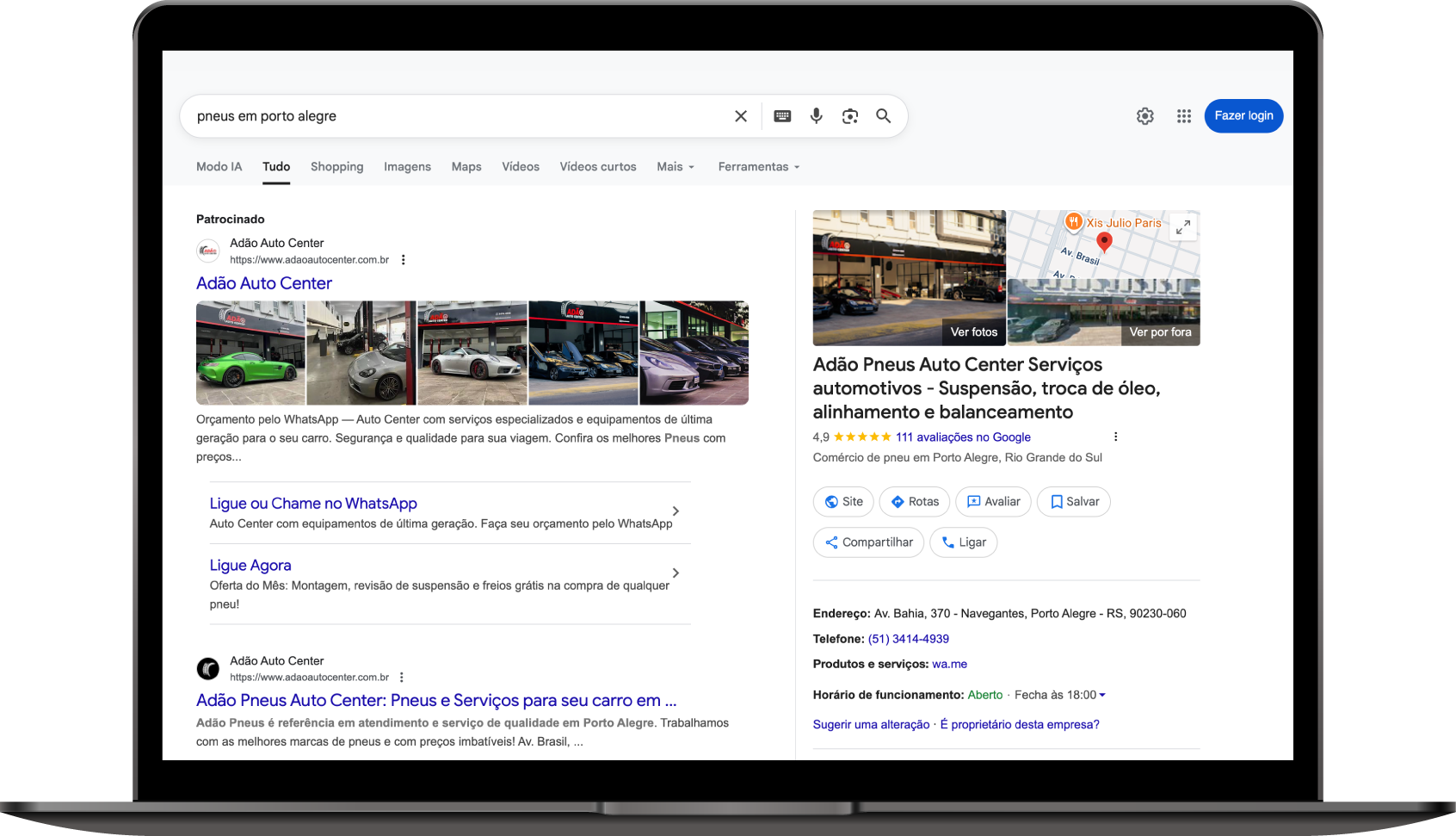Open the sponsored Adão Auto Center headline link

click(x=264, y=283)
